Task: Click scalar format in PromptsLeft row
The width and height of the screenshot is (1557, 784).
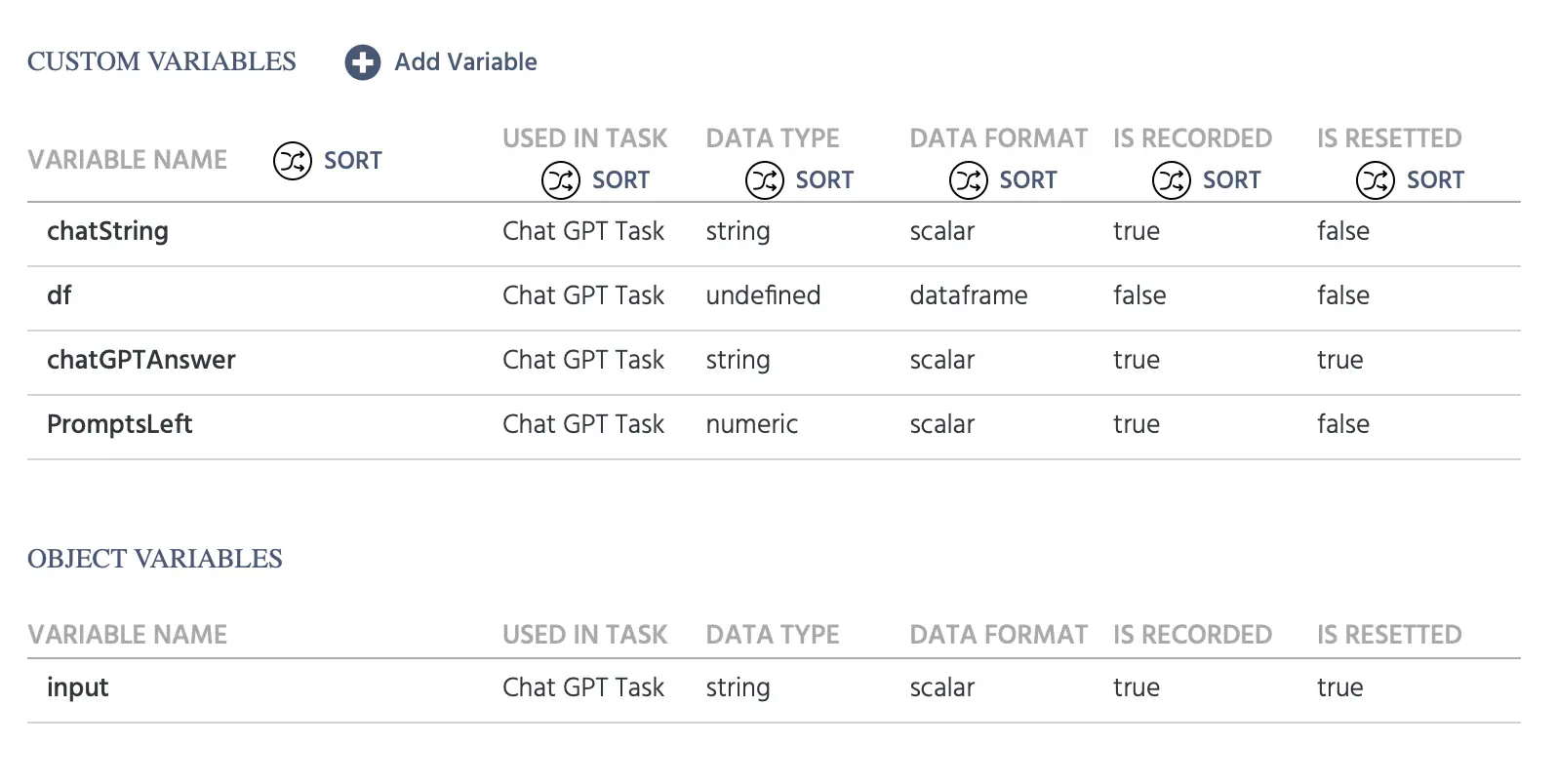Action: point(942,424)
